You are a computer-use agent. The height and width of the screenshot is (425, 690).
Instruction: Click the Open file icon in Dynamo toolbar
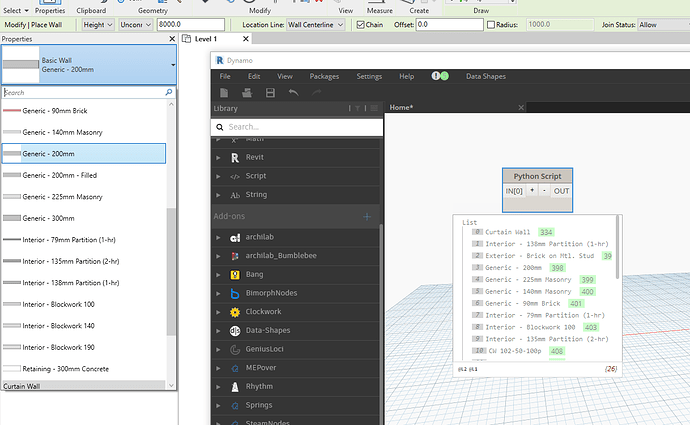(x=247, y=93)
